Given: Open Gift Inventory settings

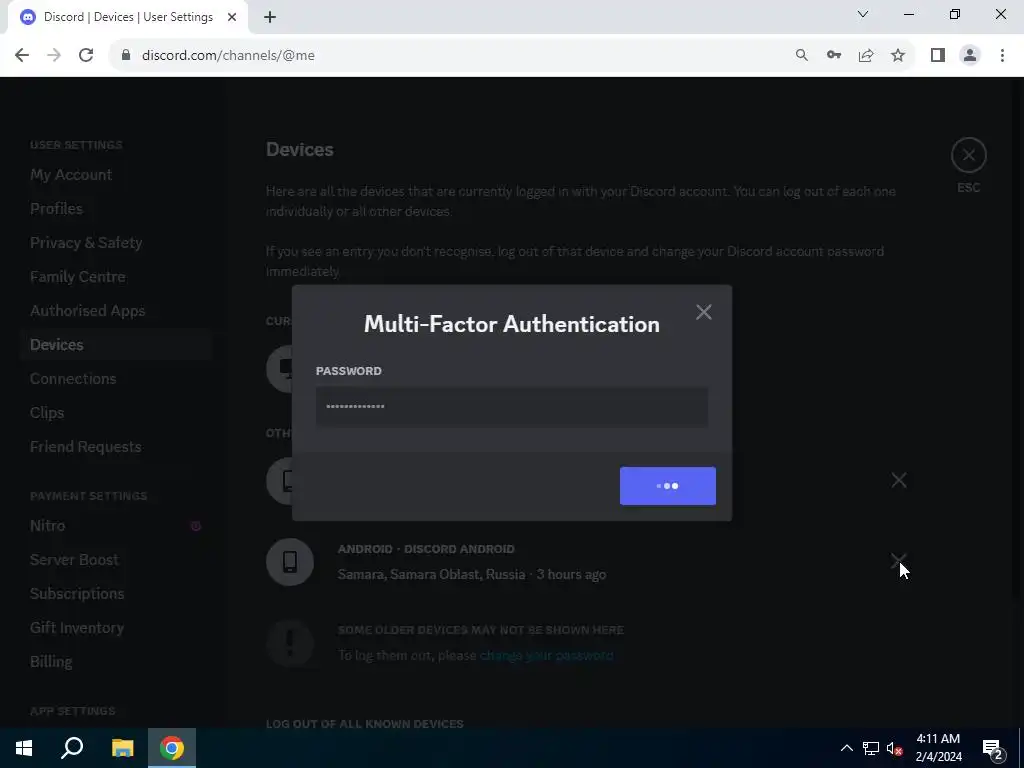Looking at the screenshot, I should 77,628.
